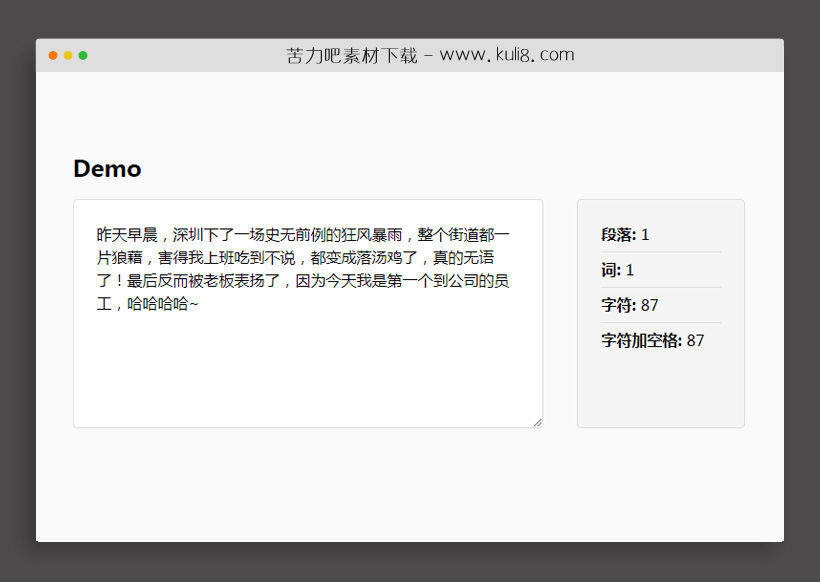Click the textarea resize handle

pos(537,420)
